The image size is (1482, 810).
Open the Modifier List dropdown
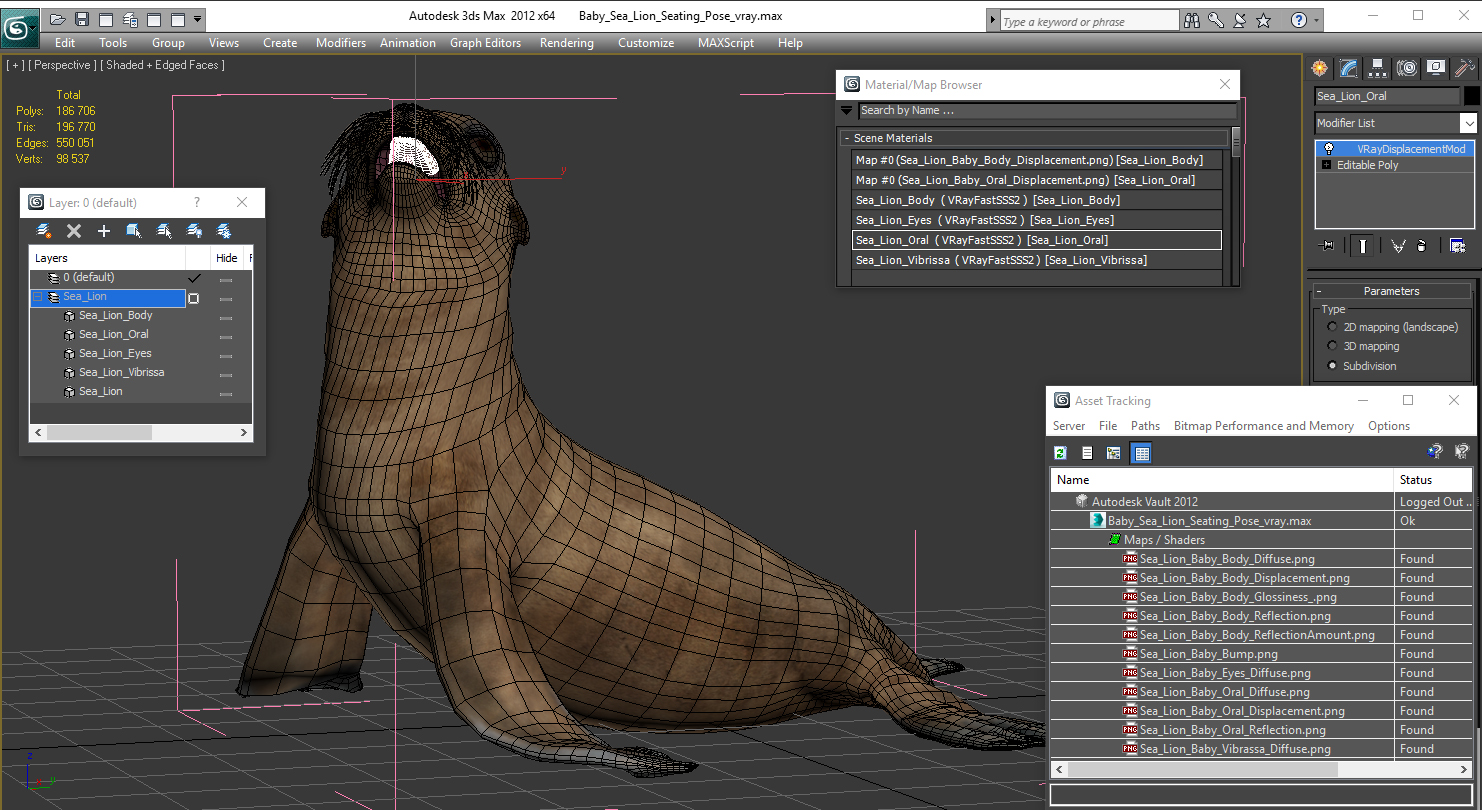(1468, 123)
